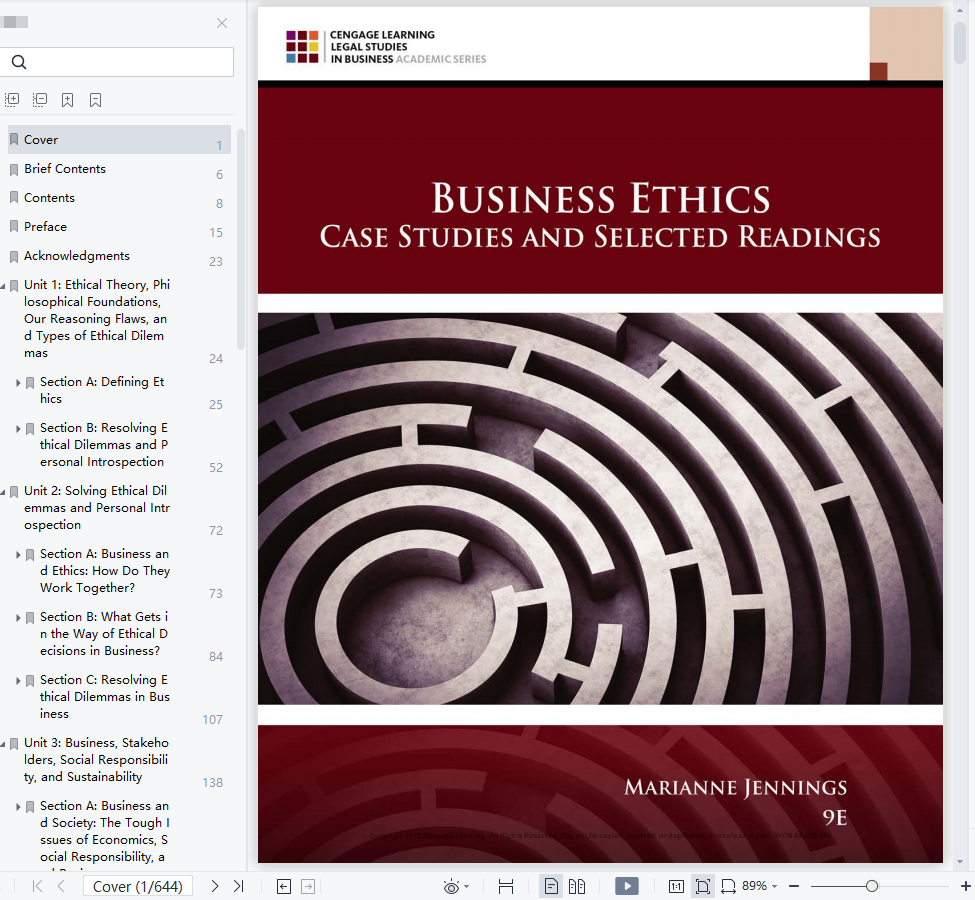Click the previous view arrow icon

point(284,886)
